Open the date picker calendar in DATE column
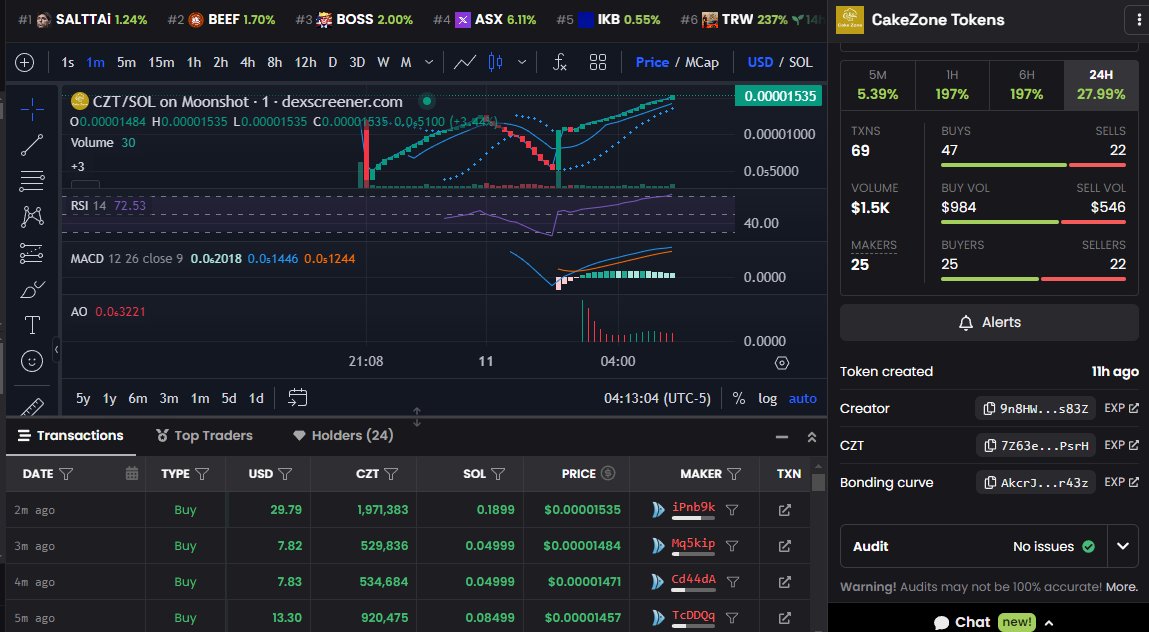 coord(132,474)
